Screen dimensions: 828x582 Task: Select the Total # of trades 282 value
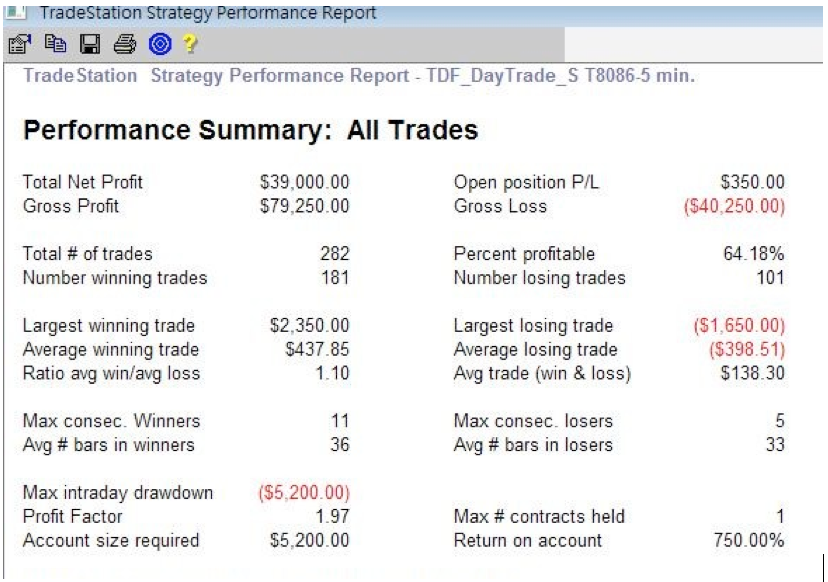tap(334, 254)
